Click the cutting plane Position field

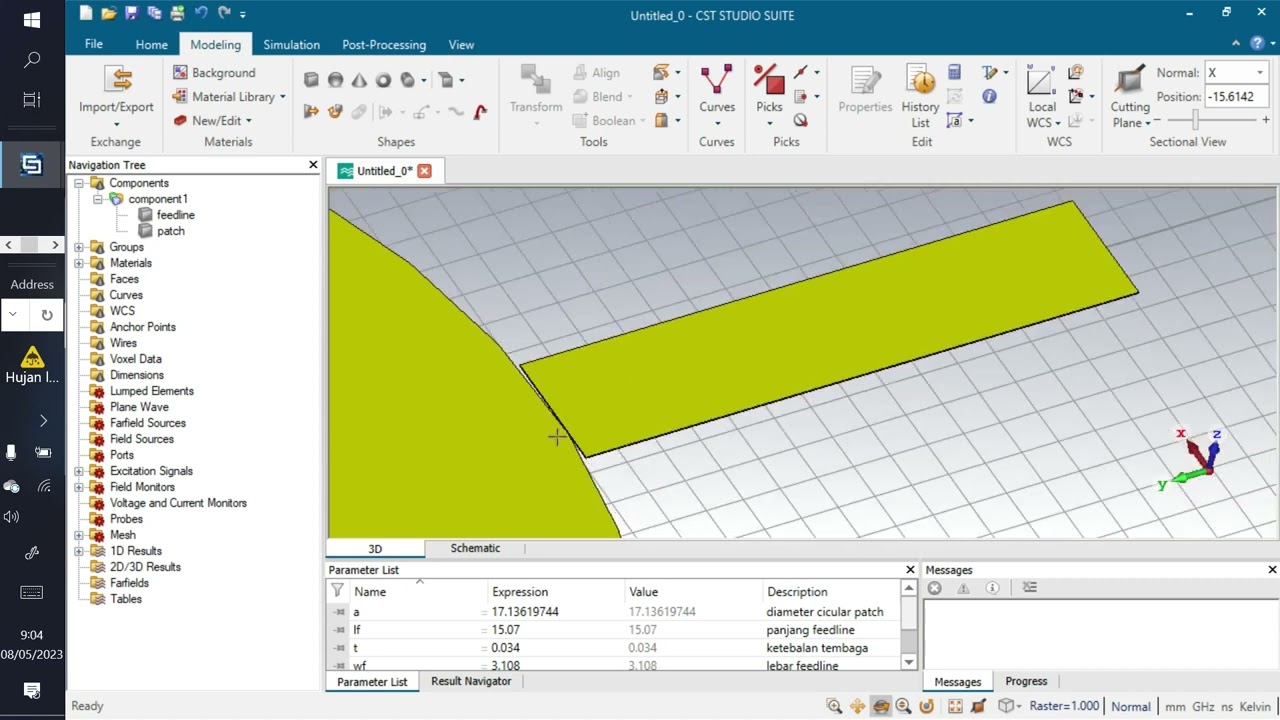1235,97
